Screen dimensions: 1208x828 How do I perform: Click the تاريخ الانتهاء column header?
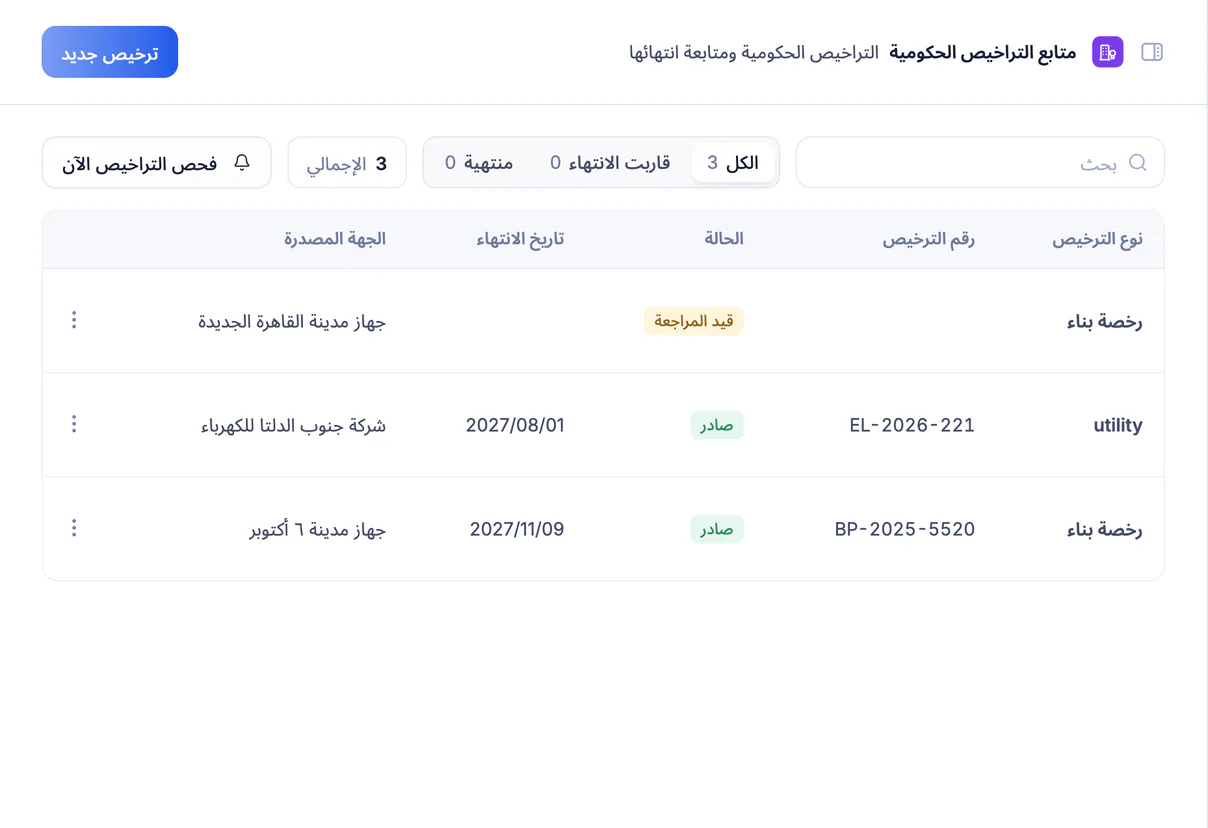tap(520, 240)
